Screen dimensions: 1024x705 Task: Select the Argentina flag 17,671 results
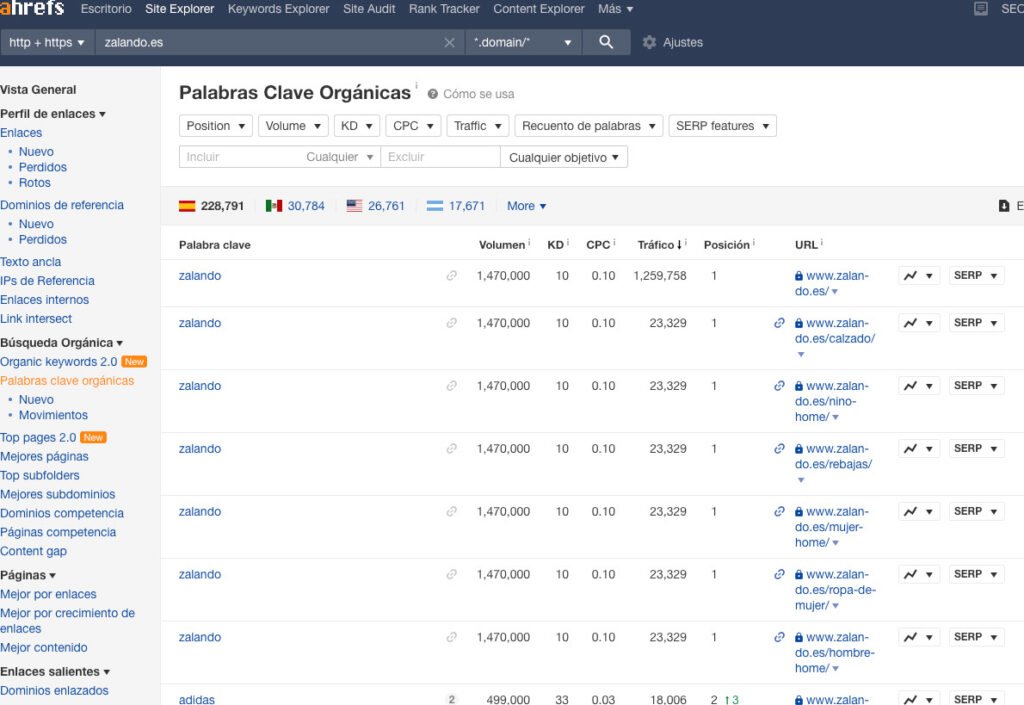click(456, 206)
